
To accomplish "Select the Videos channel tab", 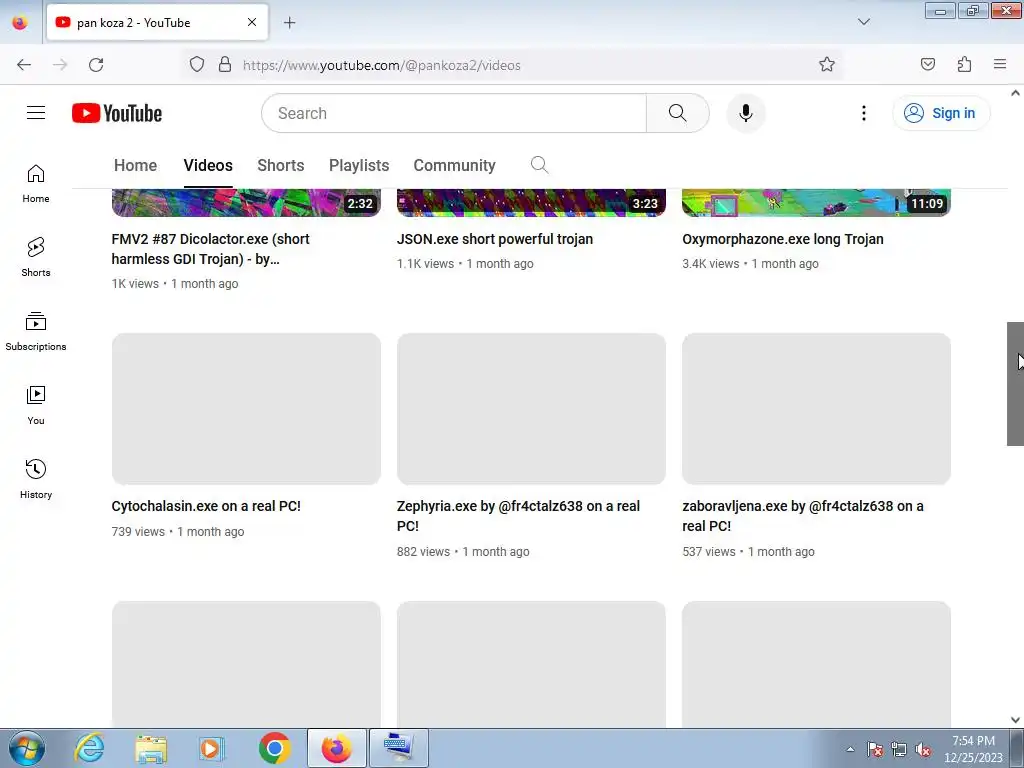I will click(x=208, y=165).
